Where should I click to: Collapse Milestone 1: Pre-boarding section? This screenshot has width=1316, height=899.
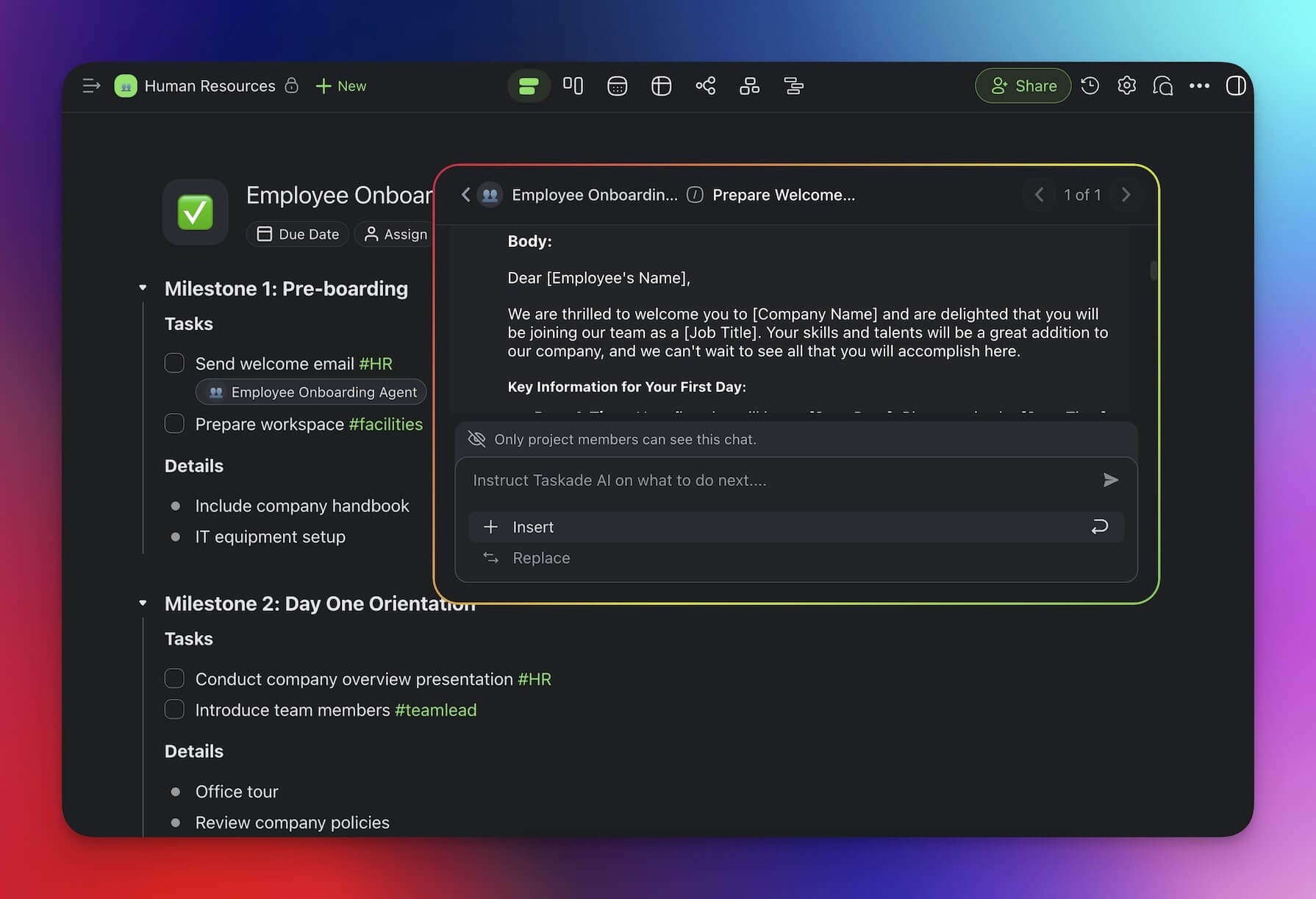tap(143, 288)
